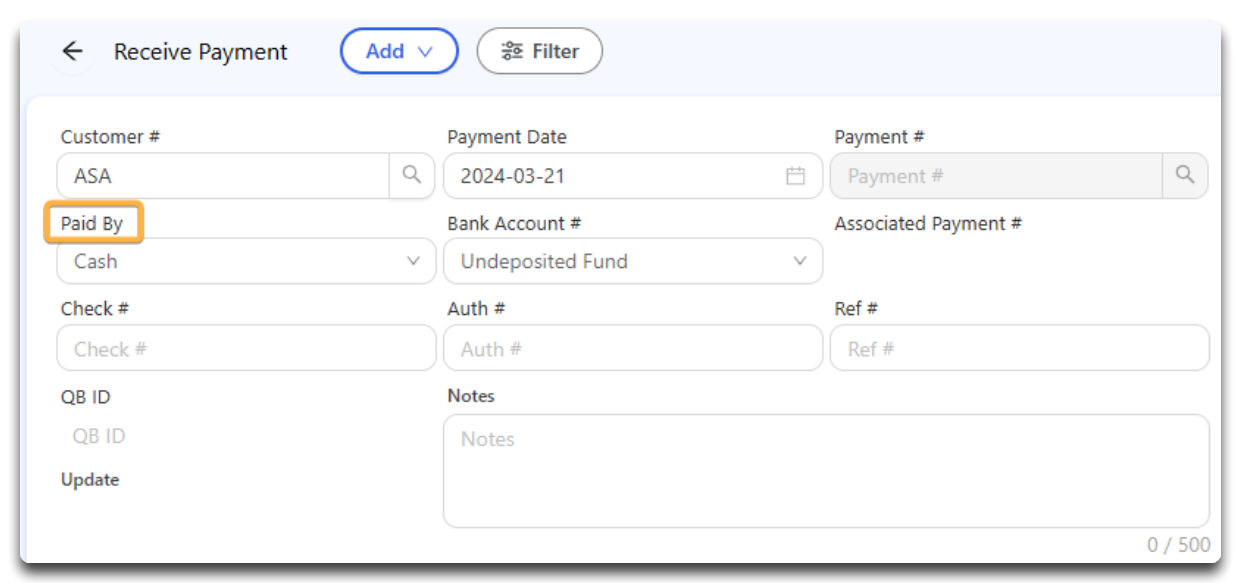
Task: Click the highlighted Paid By label
Action: 93,223
